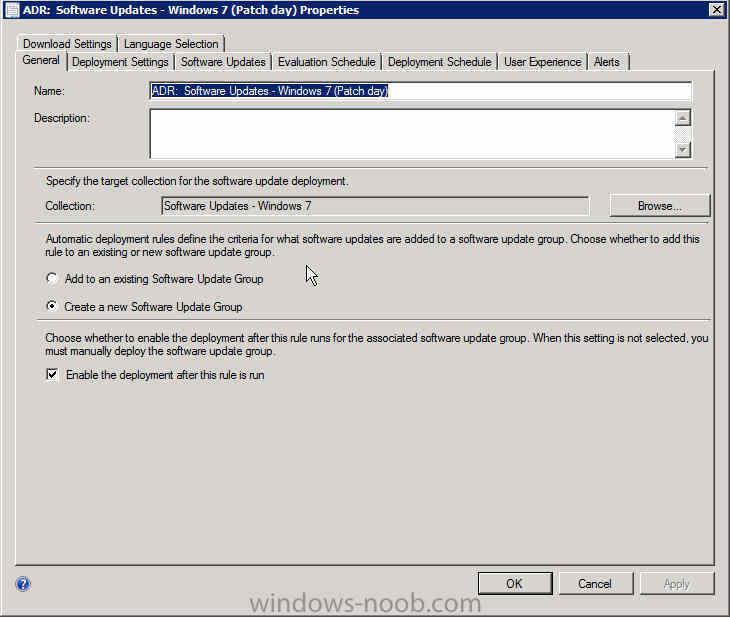Open the Evaluation Schedule tab

click(326, 62)
